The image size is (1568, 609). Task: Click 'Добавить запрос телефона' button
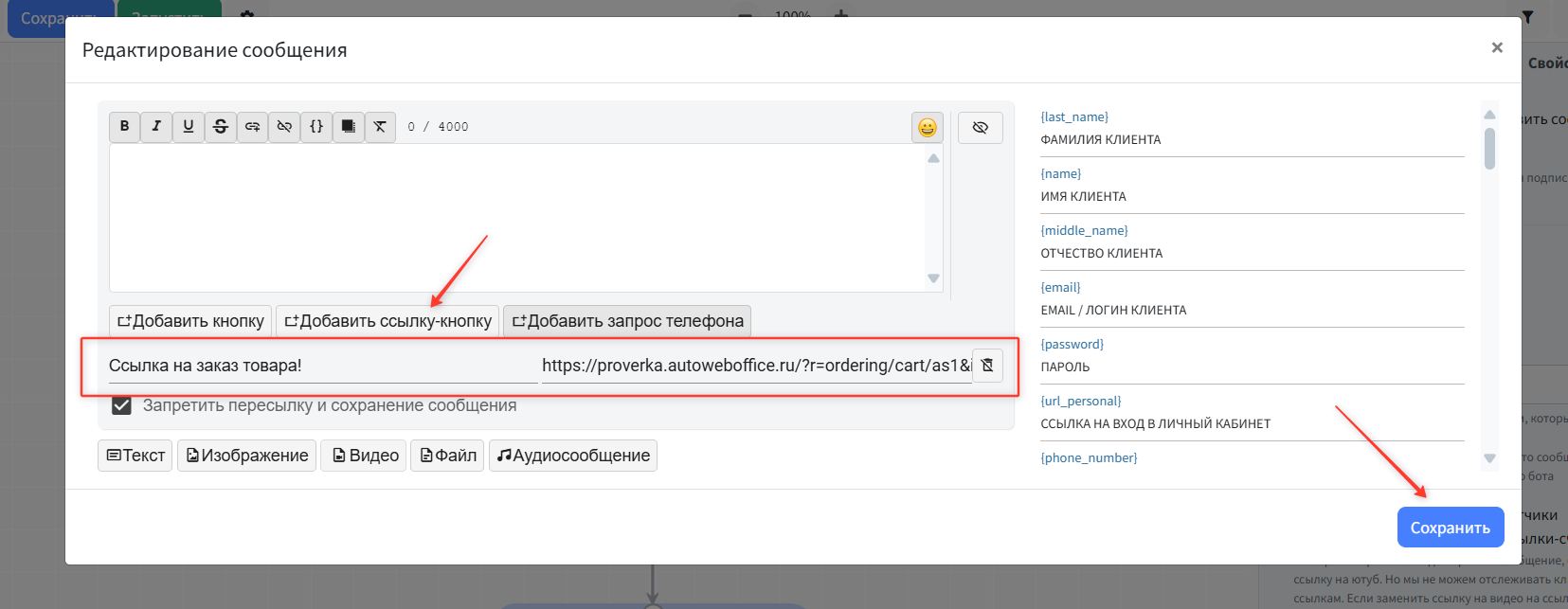point(627,321)
